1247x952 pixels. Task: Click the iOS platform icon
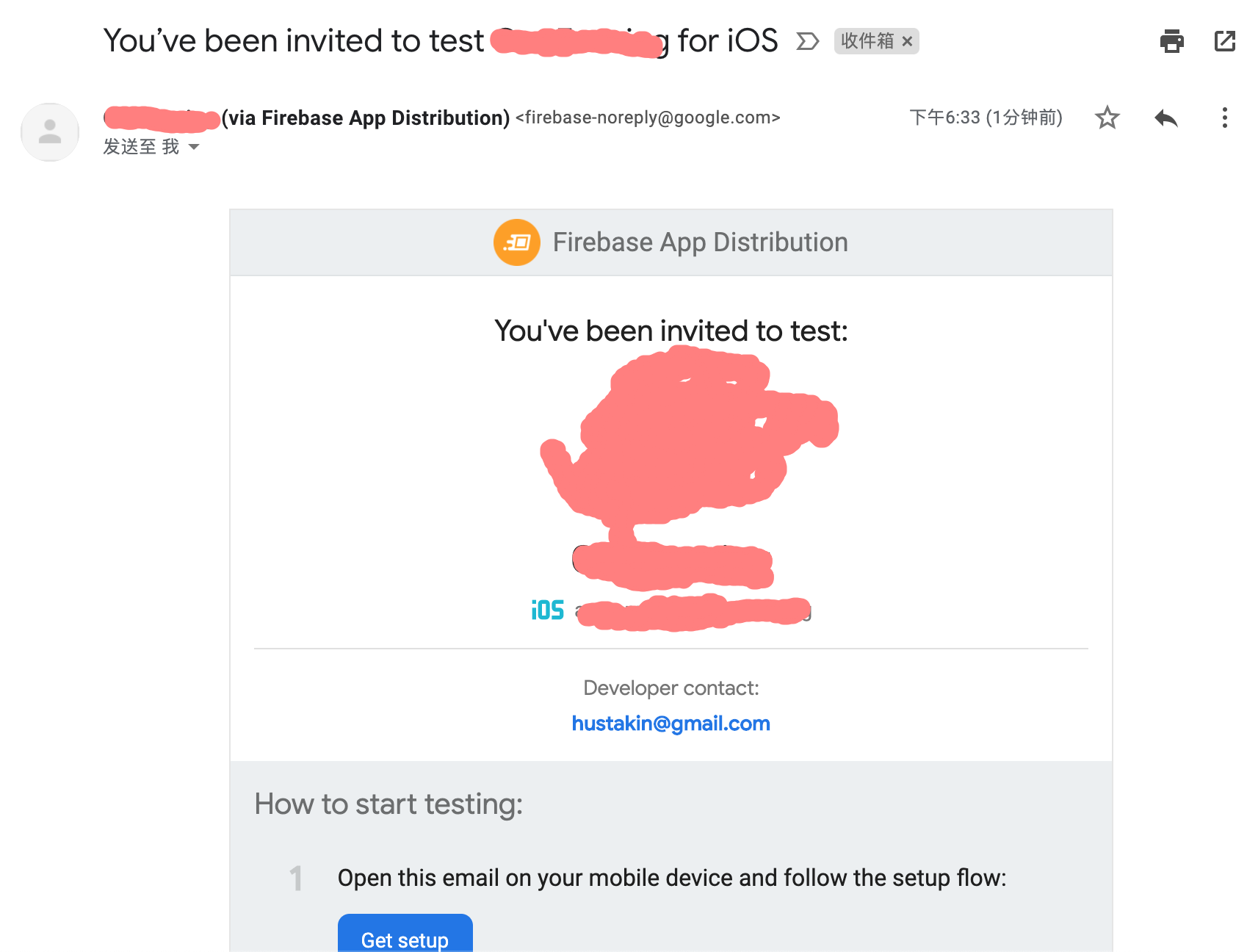548,610
